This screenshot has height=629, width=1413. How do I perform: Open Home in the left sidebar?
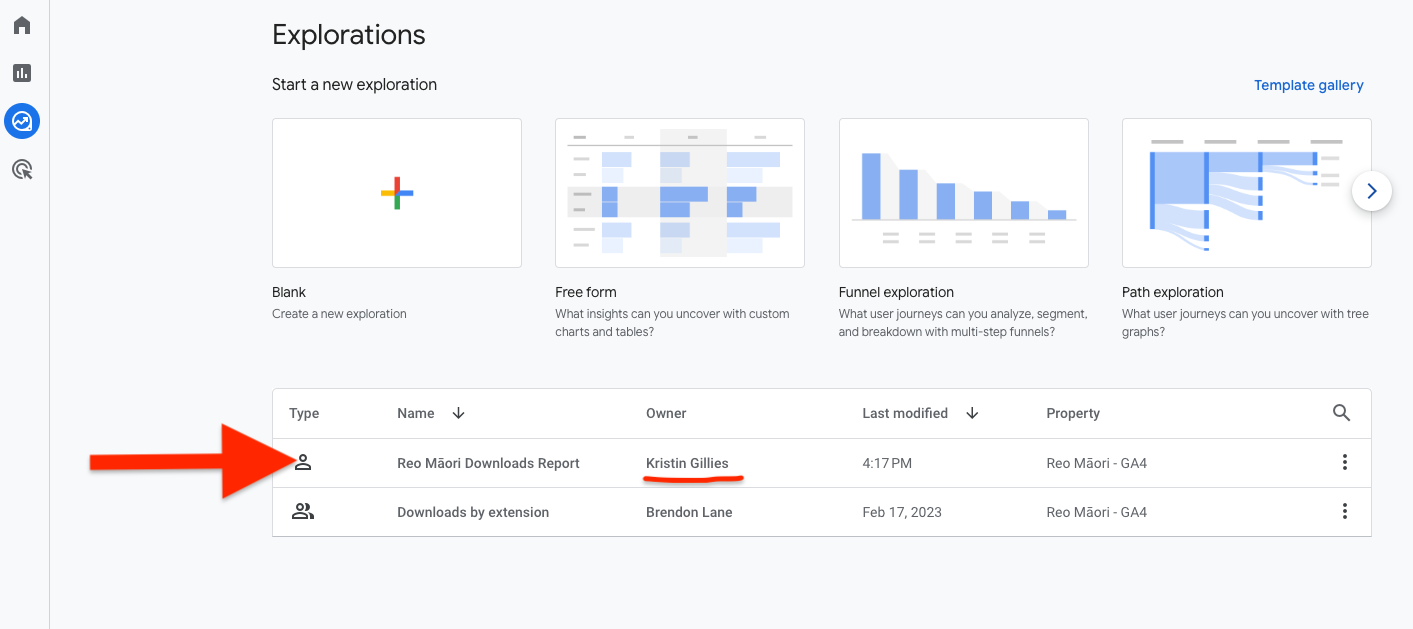click(22, 24)
